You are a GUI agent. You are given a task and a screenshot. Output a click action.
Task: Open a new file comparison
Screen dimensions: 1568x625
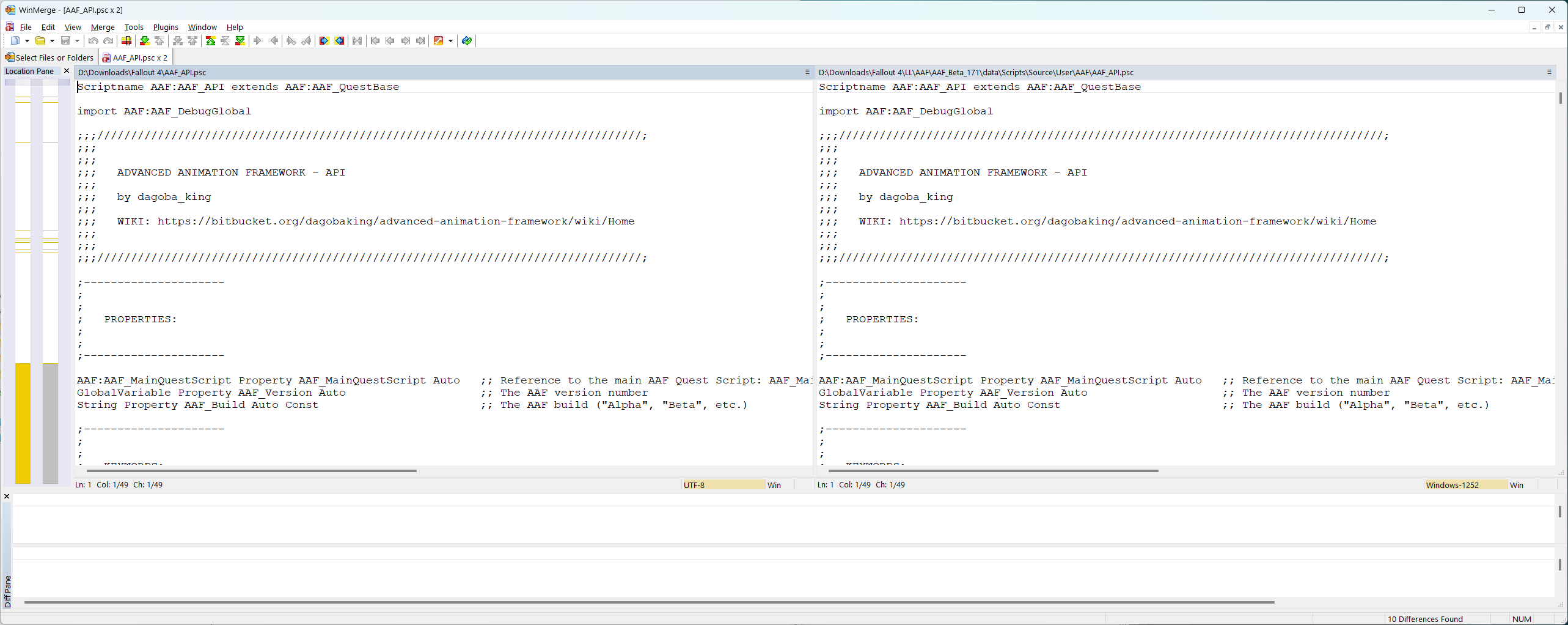[x=16, y=40]
